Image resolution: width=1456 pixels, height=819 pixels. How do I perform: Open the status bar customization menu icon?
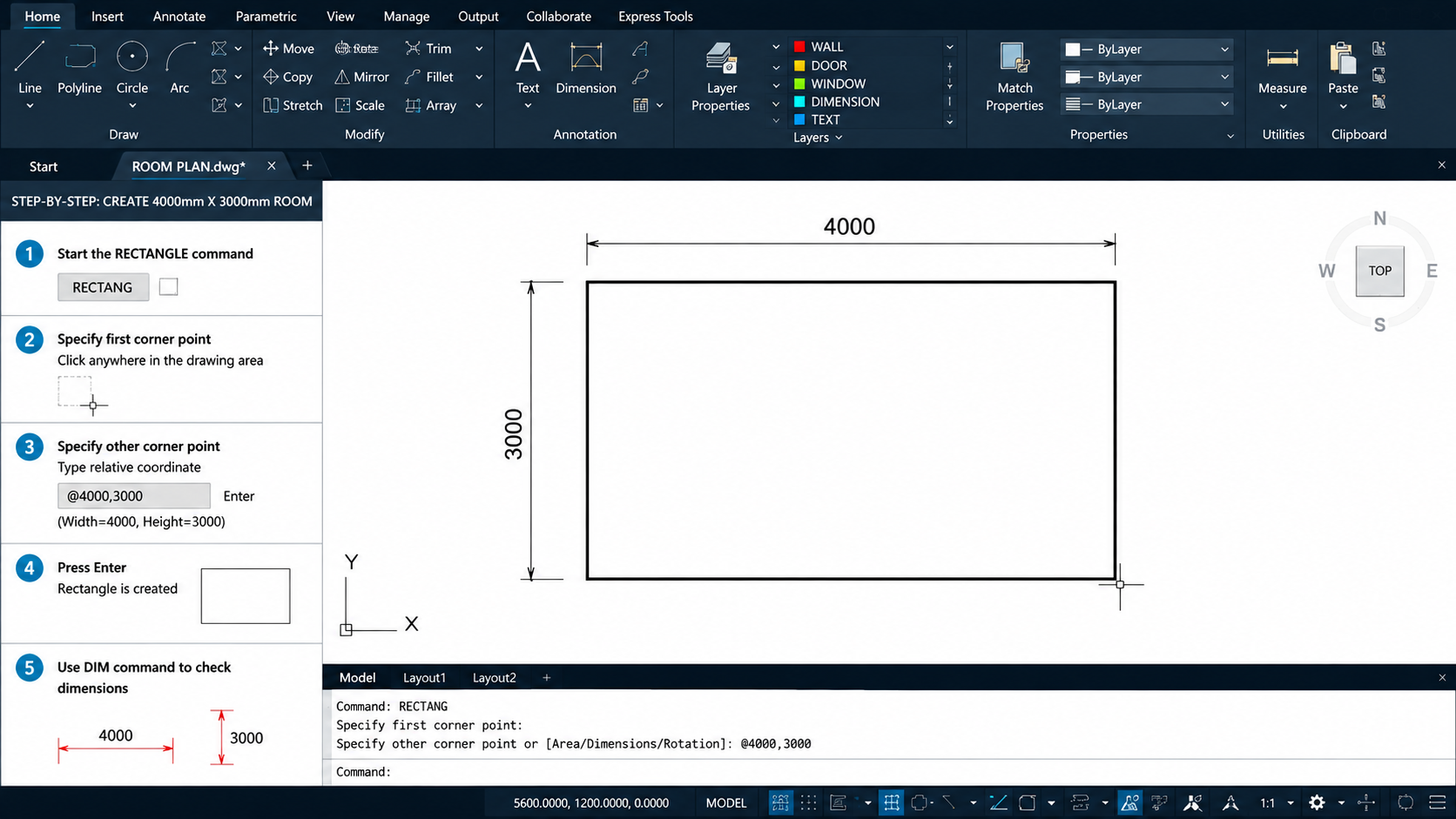pos(1438,802)
